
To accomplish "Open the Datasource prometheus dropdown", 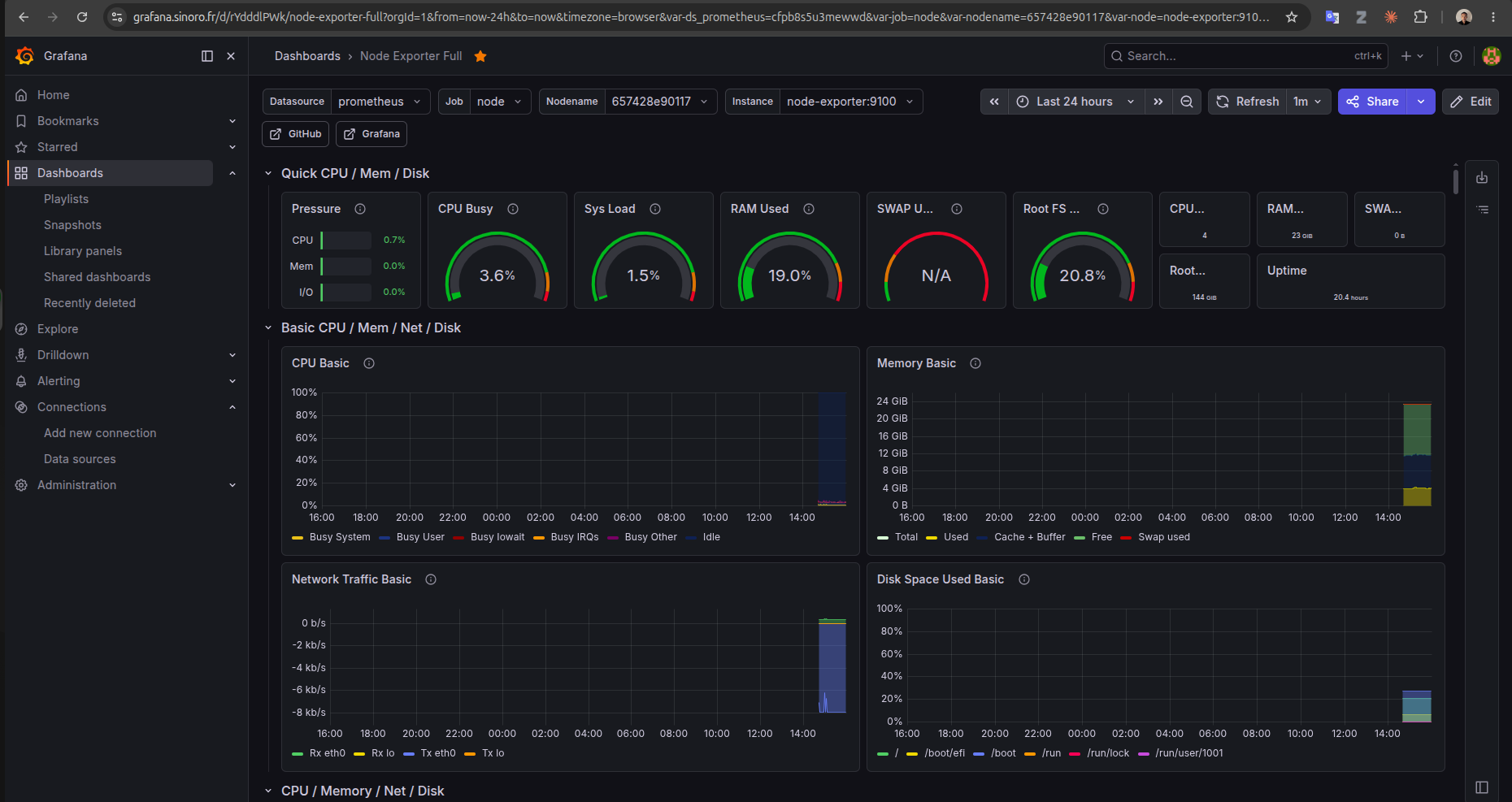I will pyautogui.click(x=380, y=102).
